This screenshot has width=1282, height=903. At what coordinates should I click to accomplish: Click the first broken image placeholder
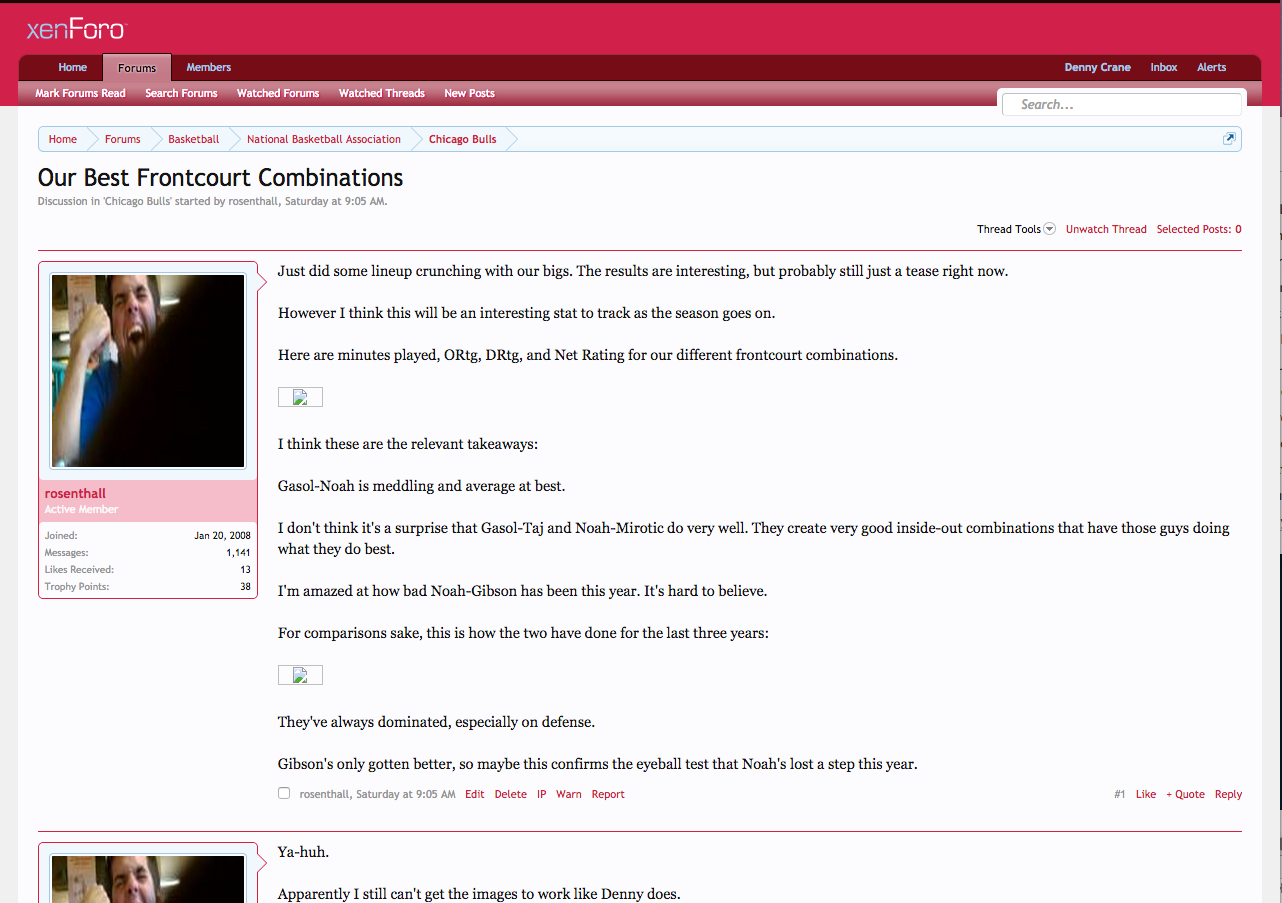click(299, 397)
